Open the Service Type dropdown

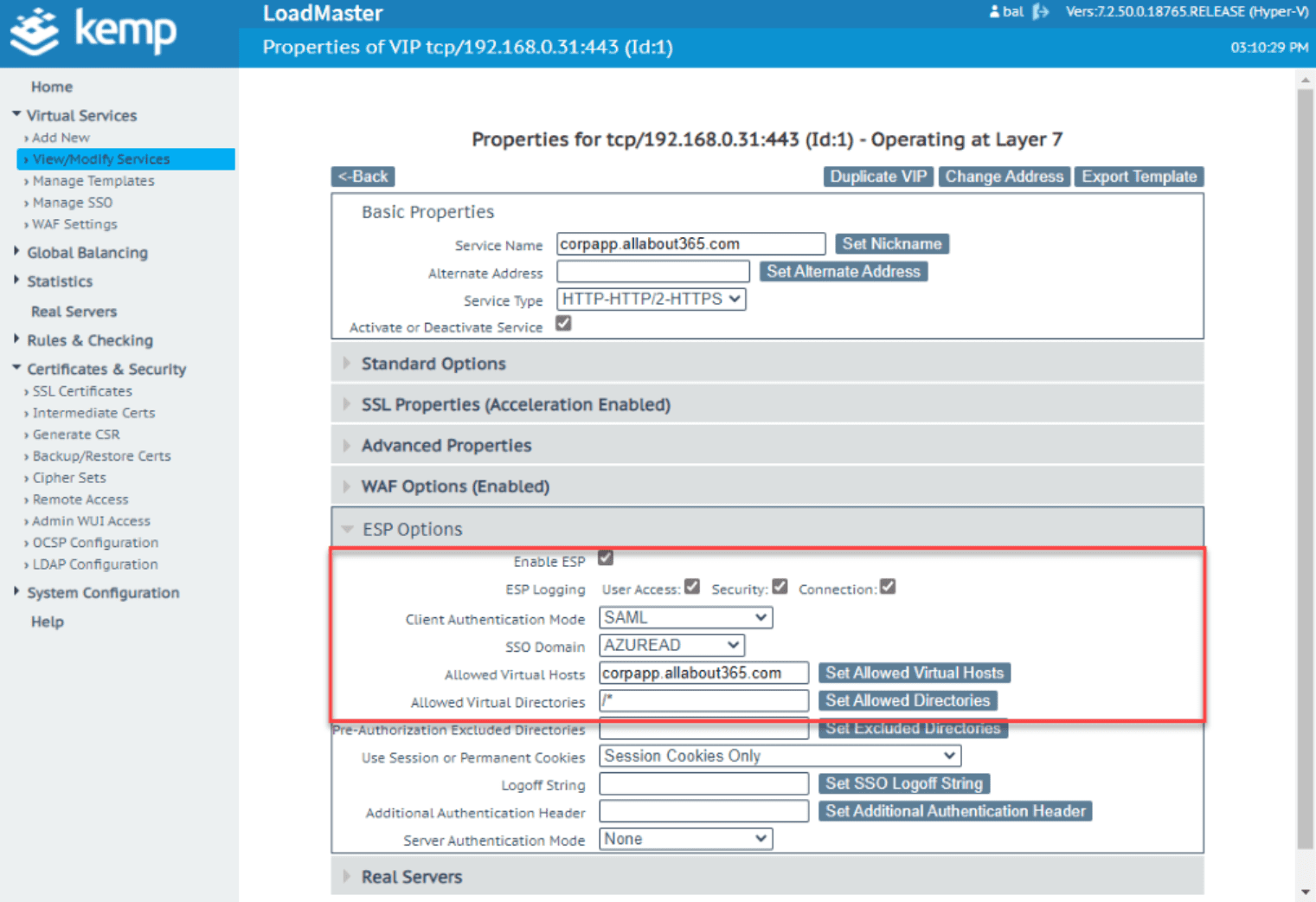[652, 300]
